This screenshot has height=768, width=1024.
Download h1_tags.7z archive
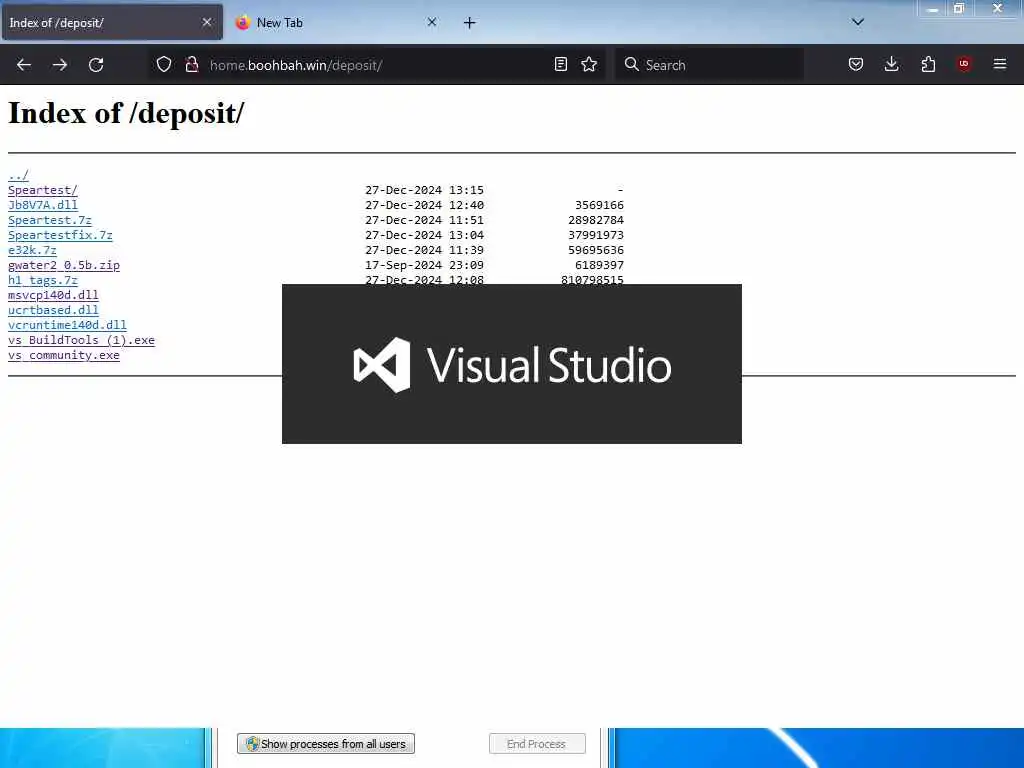[42, 280]
